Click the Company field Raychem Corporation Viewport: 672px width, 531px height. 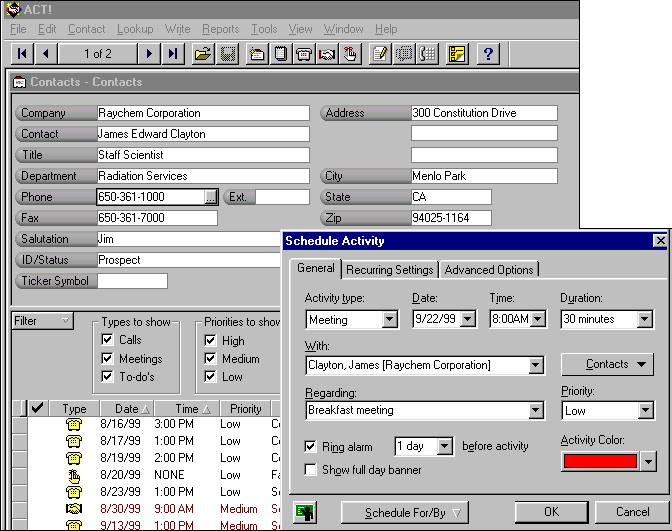203,113
